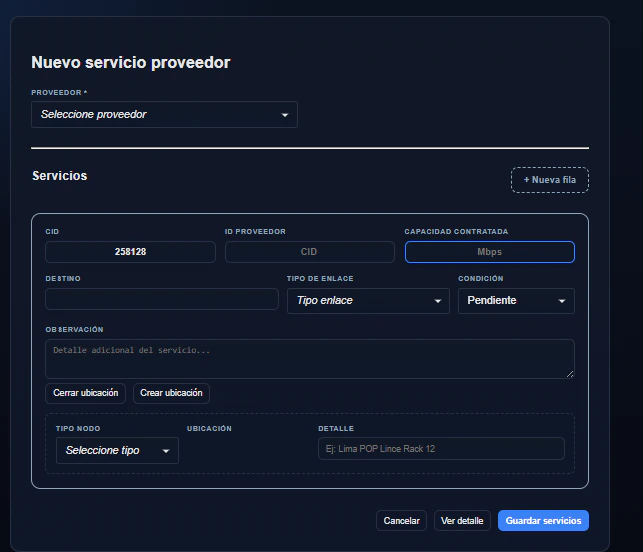643x552 pixels.
Task: Open the Seleccione tipo node dropdown
Action: pyautogui.click(x=117, y=450)
